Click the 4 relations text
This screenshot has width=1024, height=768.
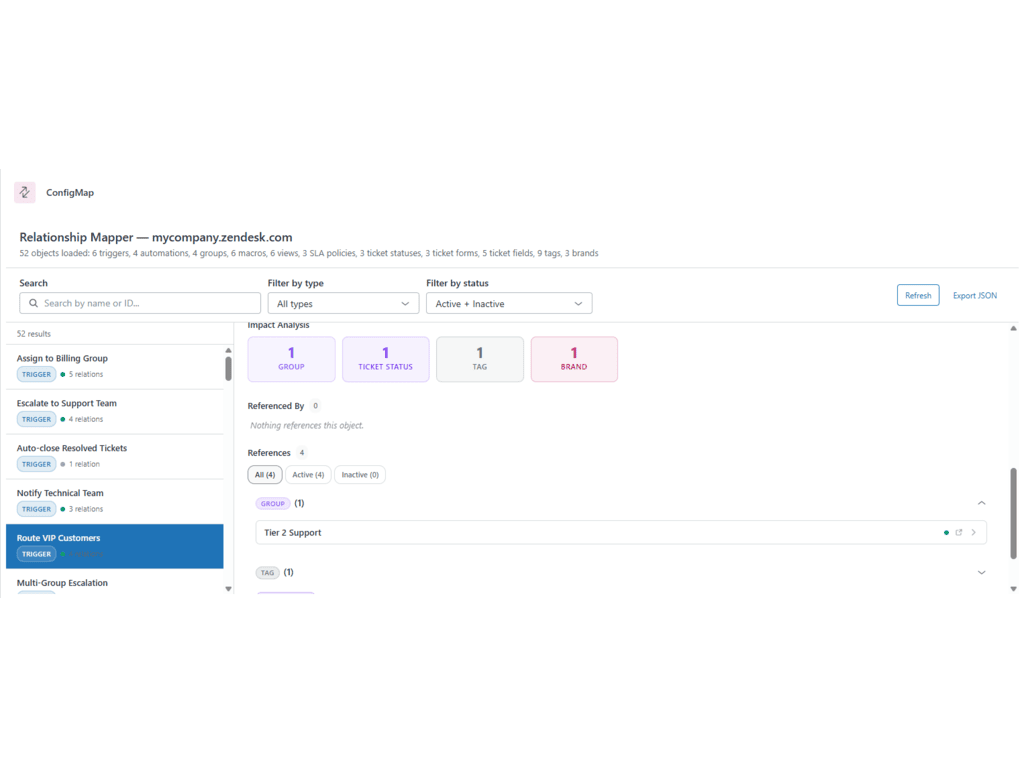click(86, 419)
